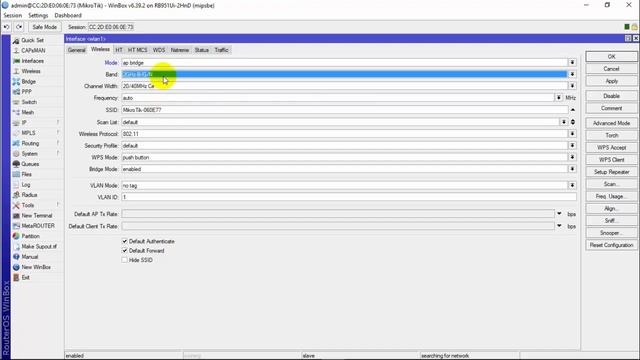This screenshot has height=360, width=640.
Task: Switch to the General tab
Action: 77,50
